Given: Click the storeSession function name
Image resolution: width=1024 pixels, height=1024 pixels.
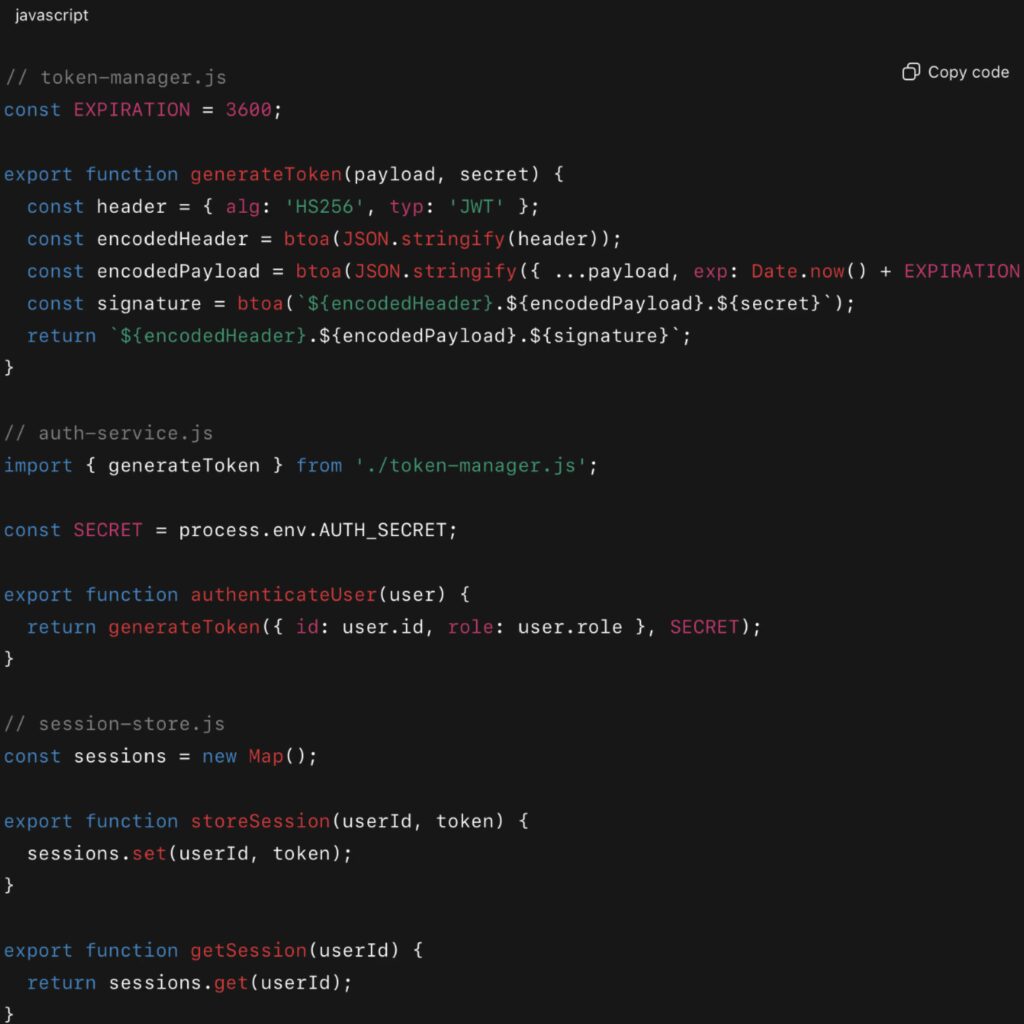Looking at the screenshot, I should click(x=260, y=821).
